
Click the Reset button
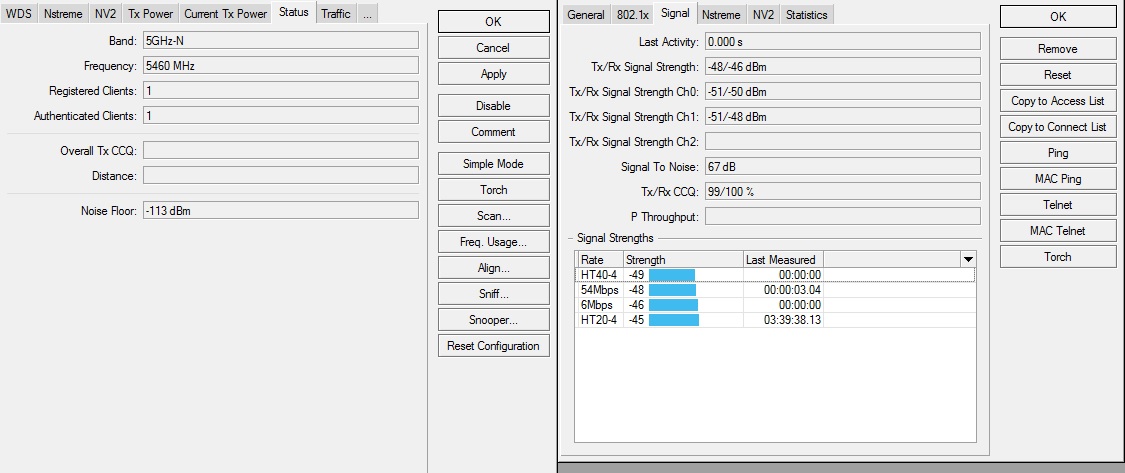coord(1058,75)
